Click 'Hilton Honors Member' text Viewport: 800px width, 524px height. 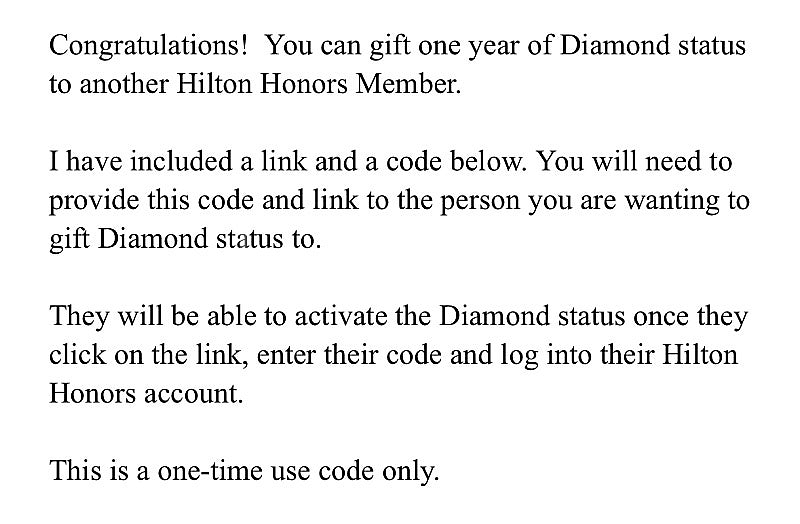pyautogui.click(x=318, y=84)
